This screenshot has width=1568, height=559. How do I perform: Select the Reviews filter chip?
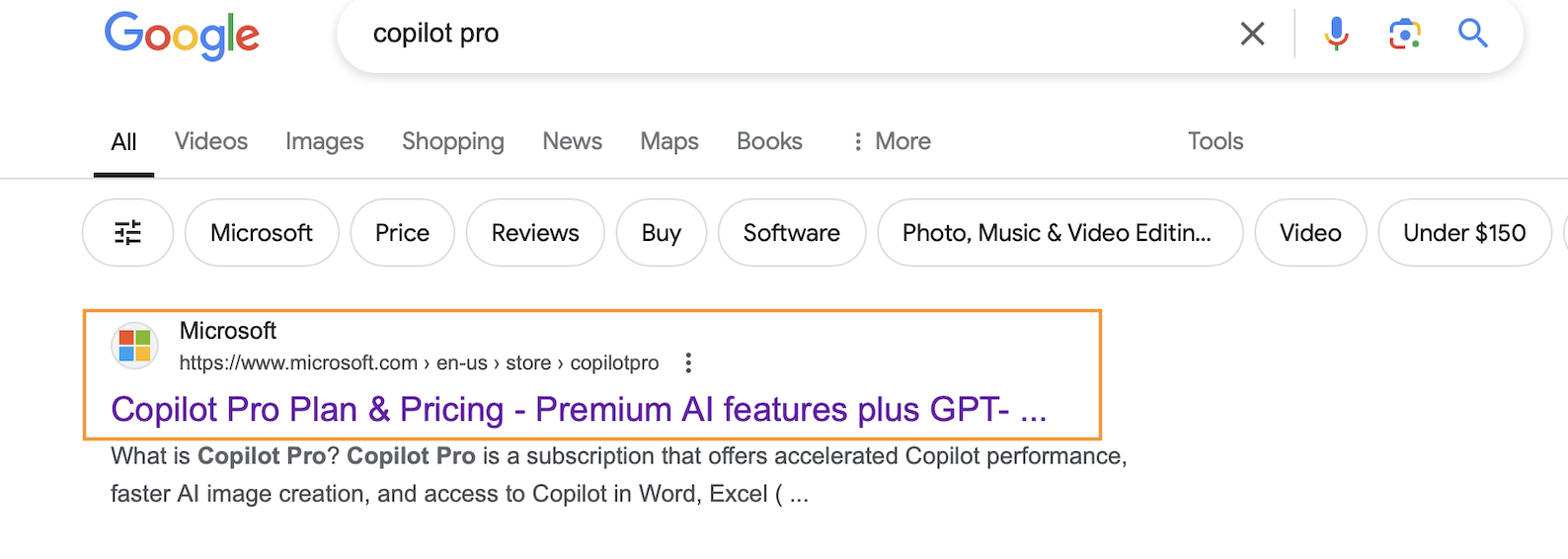(x=535, y=233)
